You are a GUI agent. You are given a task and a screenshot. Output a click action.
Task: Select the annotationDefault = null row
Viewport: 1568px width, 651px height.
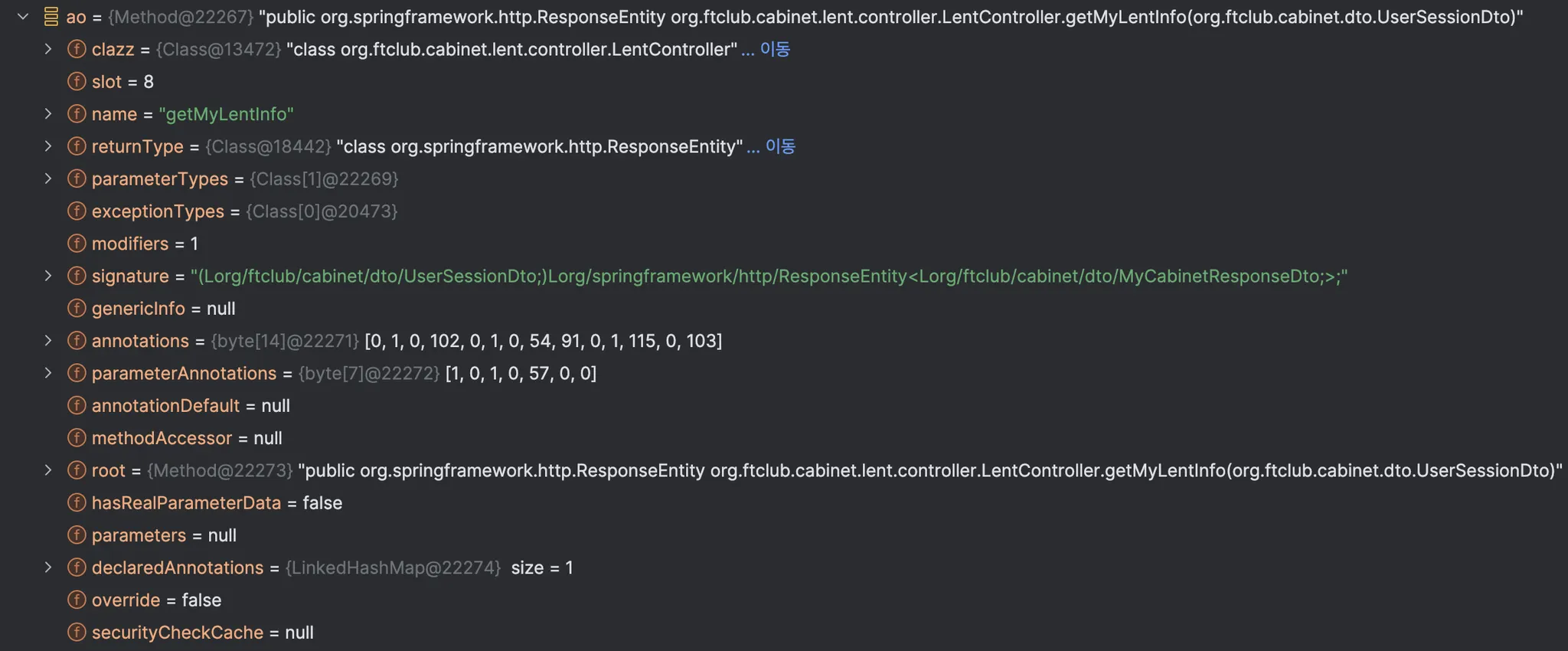click(x=784, y=406)
